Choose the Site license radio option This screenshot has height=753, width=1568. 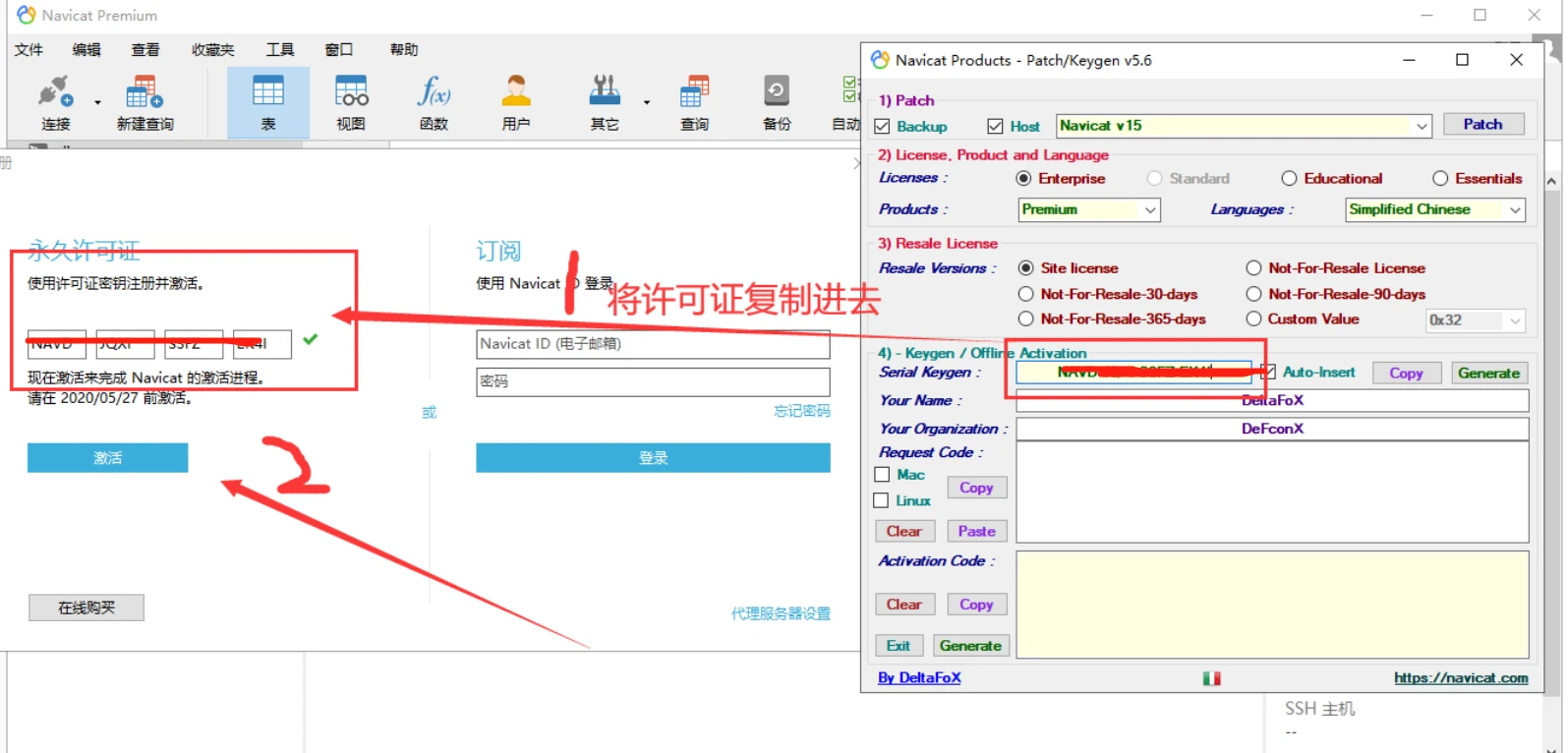tap(1025, 267)
